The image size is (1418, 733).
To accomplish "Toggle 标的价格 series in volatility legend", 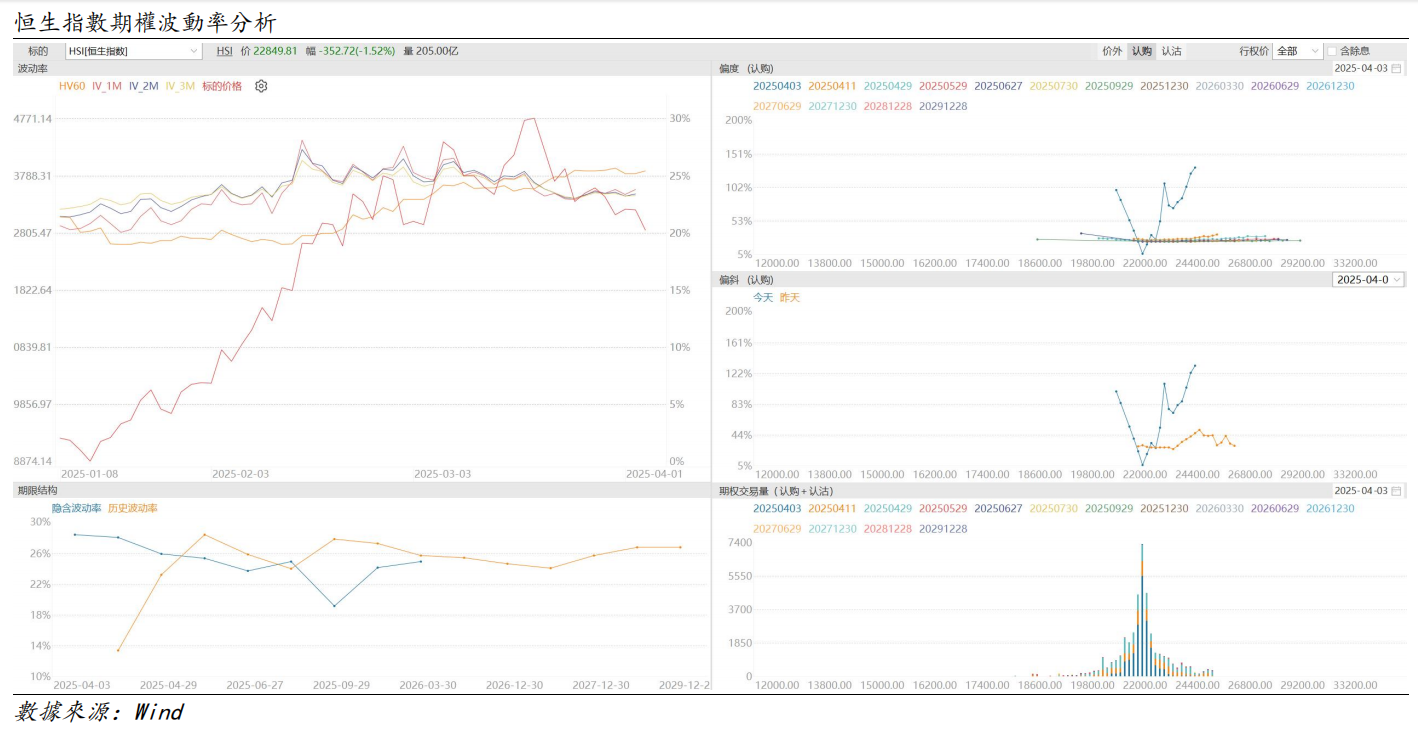I will (x=222, y=86).
